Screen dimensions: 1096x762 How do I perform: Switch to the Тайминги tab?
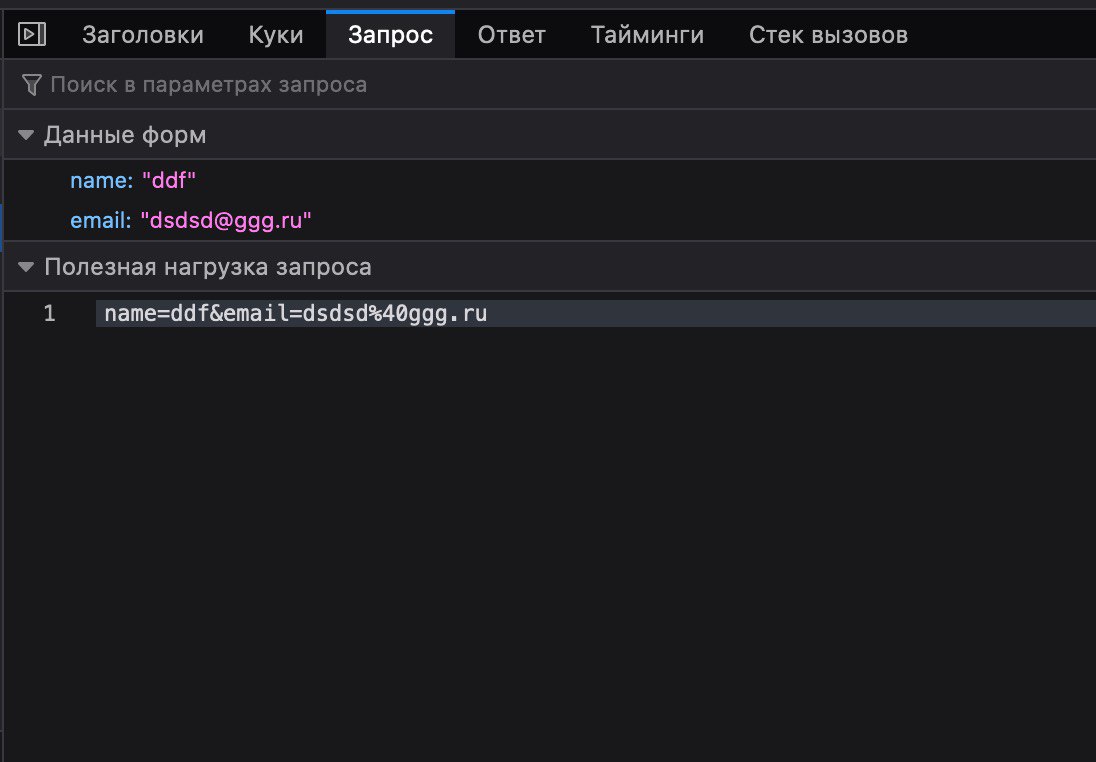pos(647,35)
